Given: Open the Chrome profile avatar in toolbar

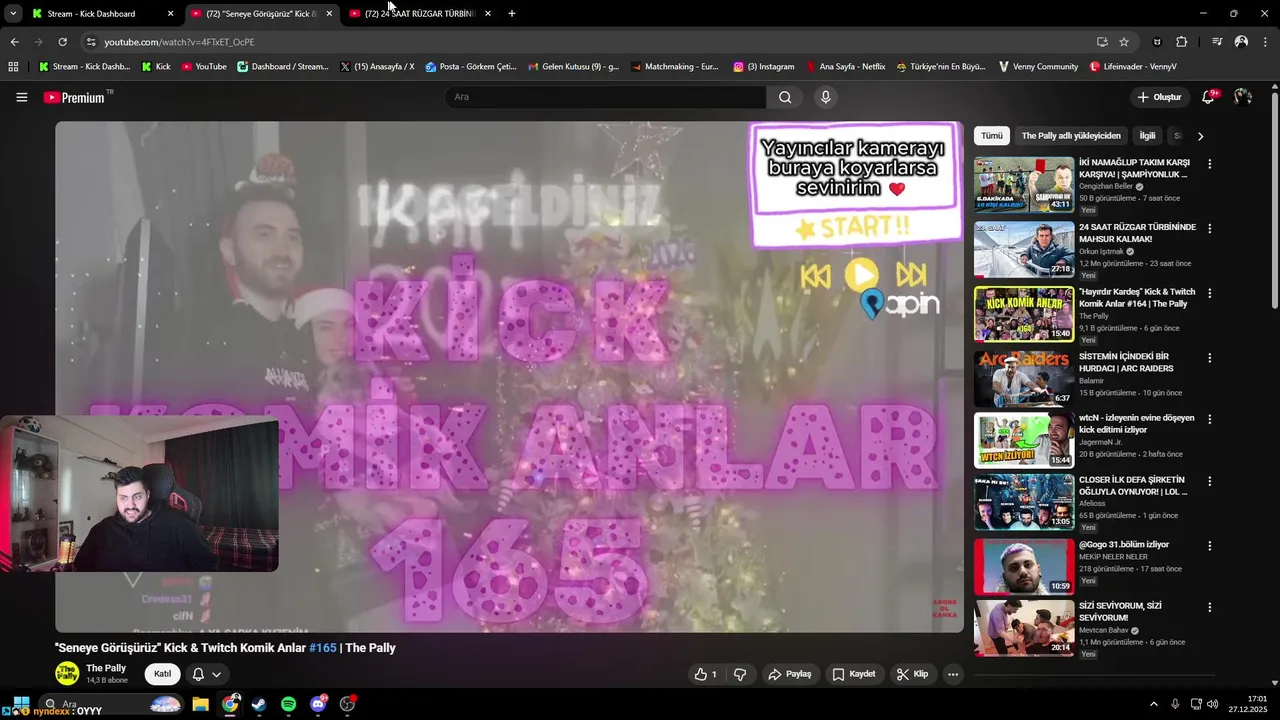Looking at the screenshot, I should point(1241,42).
